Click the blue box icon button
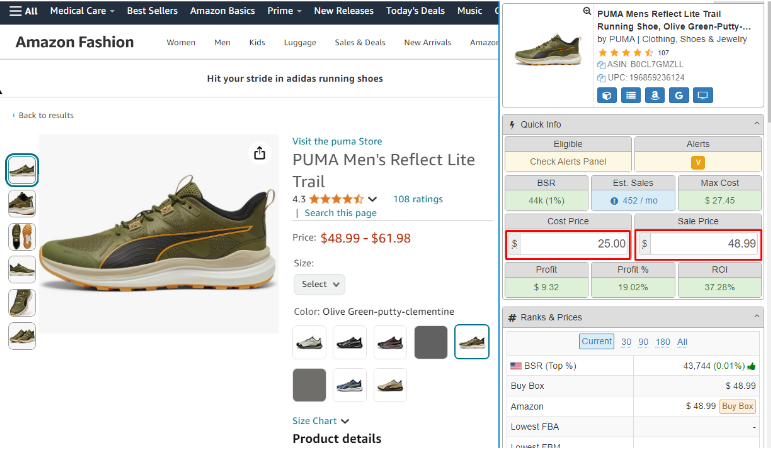 pyautogui.click(x=607, y=95)
